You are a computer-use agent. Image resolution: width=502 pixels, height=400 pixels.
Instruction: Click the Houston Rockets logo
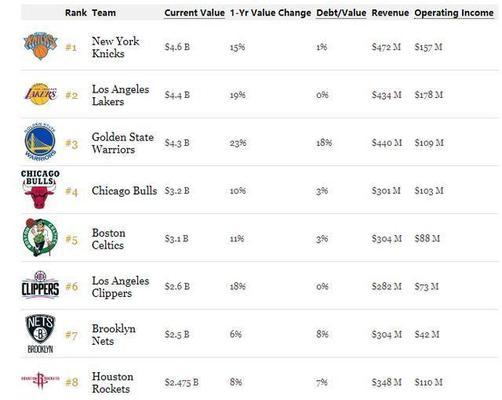[40, 380]
